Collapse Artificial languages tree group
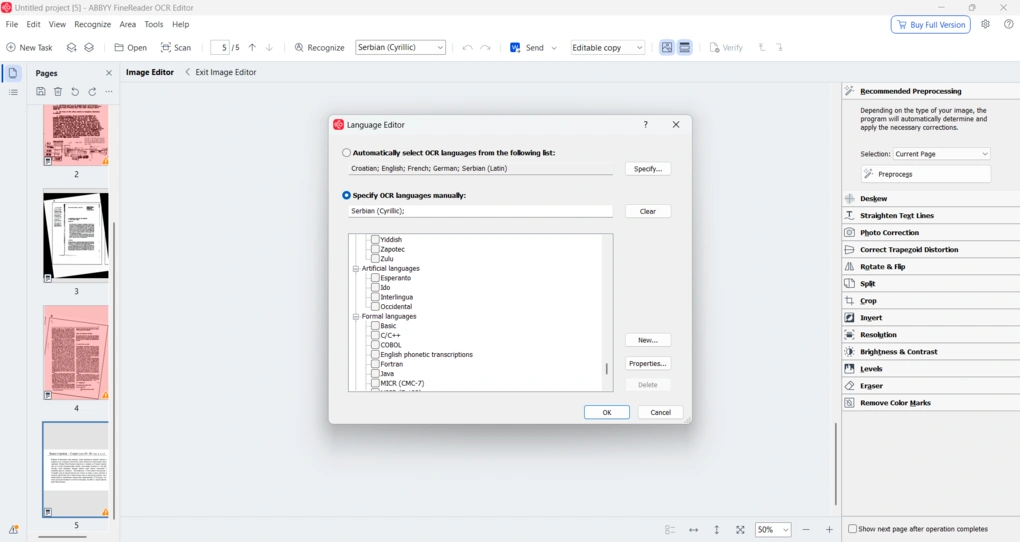 (356, 268)
